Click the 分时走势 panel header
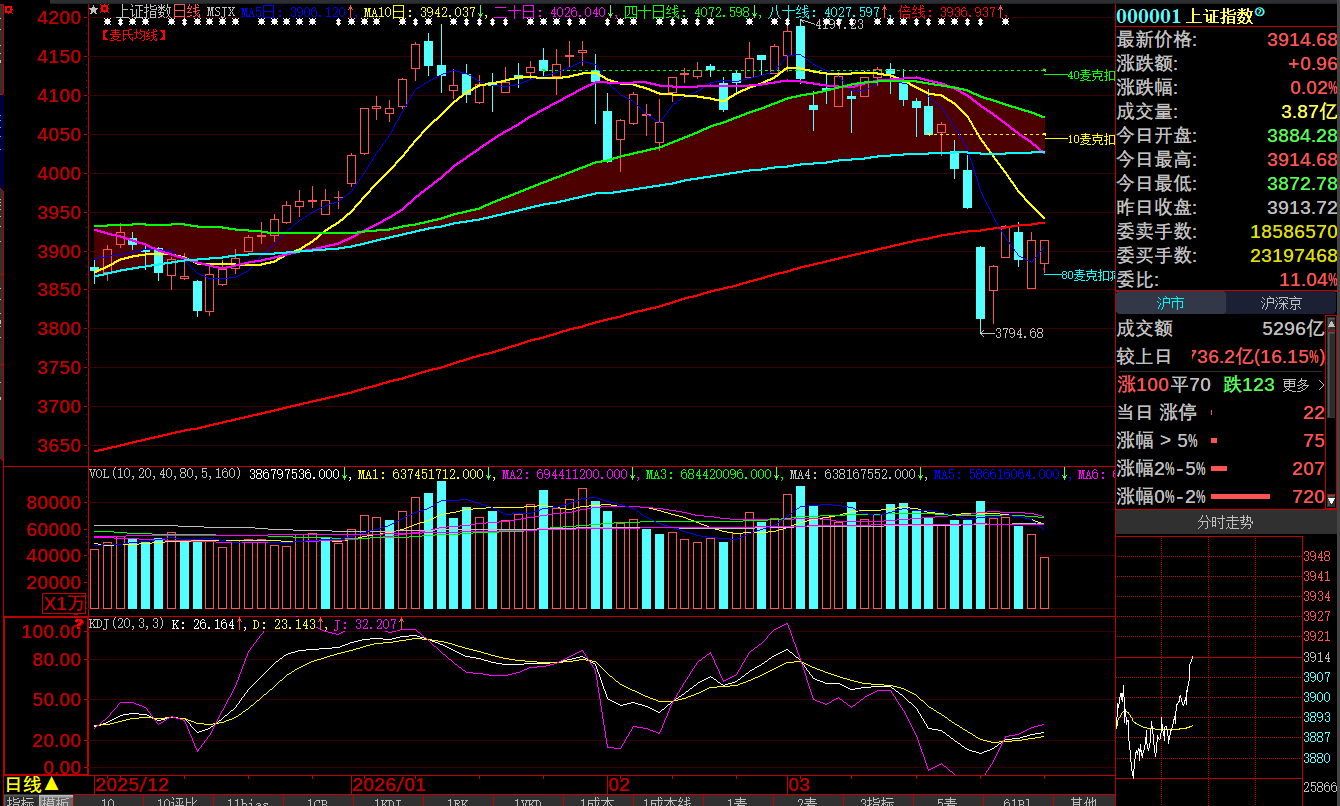The height and width of the screenshot is (806, 1340). pyautogui.click(x=1225, y=522)
